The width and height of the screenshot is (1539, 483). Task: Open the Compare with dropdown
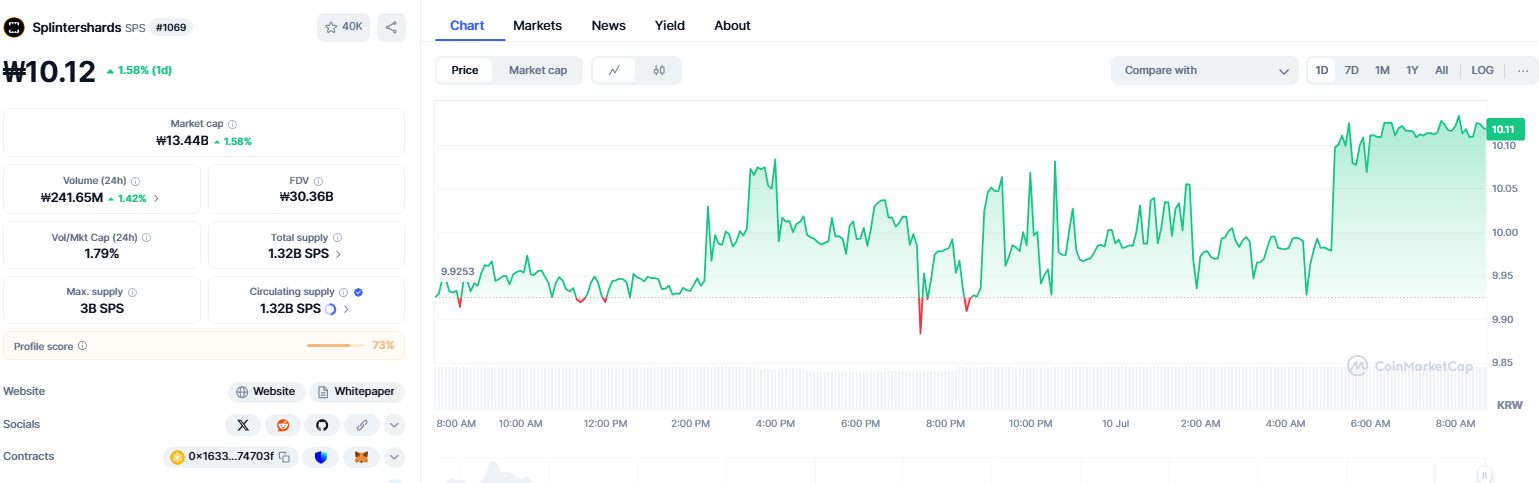click(x=1205, y=70)
